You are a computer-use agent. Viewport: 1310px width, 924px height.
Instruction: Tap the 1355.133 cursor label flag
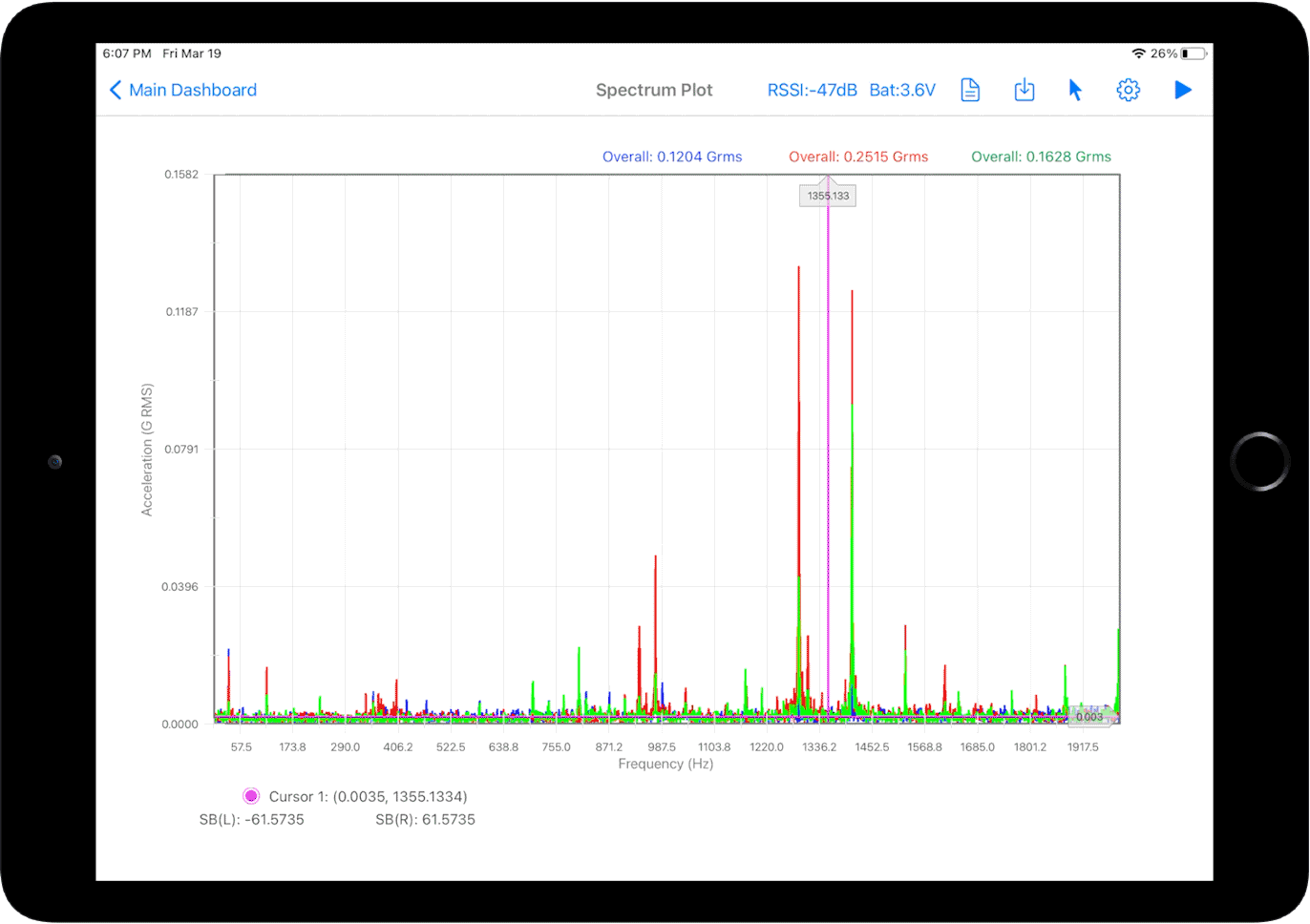pos(828,195)
